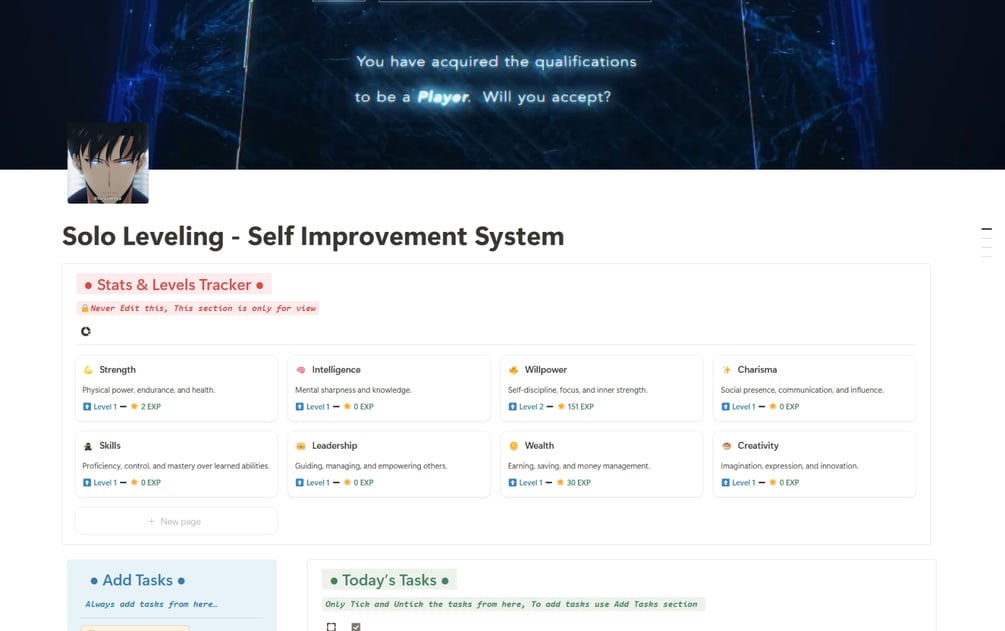The image size is (1005, 631).
Task: Click the blue level arrow icon in Wealth card
Action: click(512, 482)
